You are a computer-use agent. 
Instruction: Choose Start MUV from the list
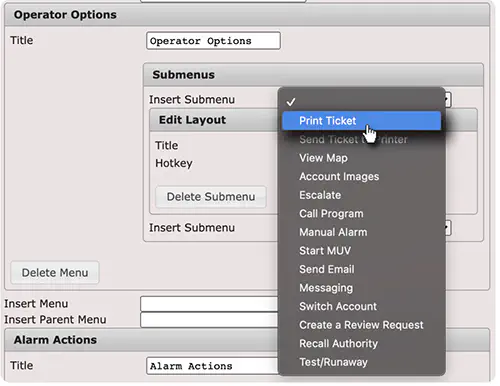pos(361,251)
